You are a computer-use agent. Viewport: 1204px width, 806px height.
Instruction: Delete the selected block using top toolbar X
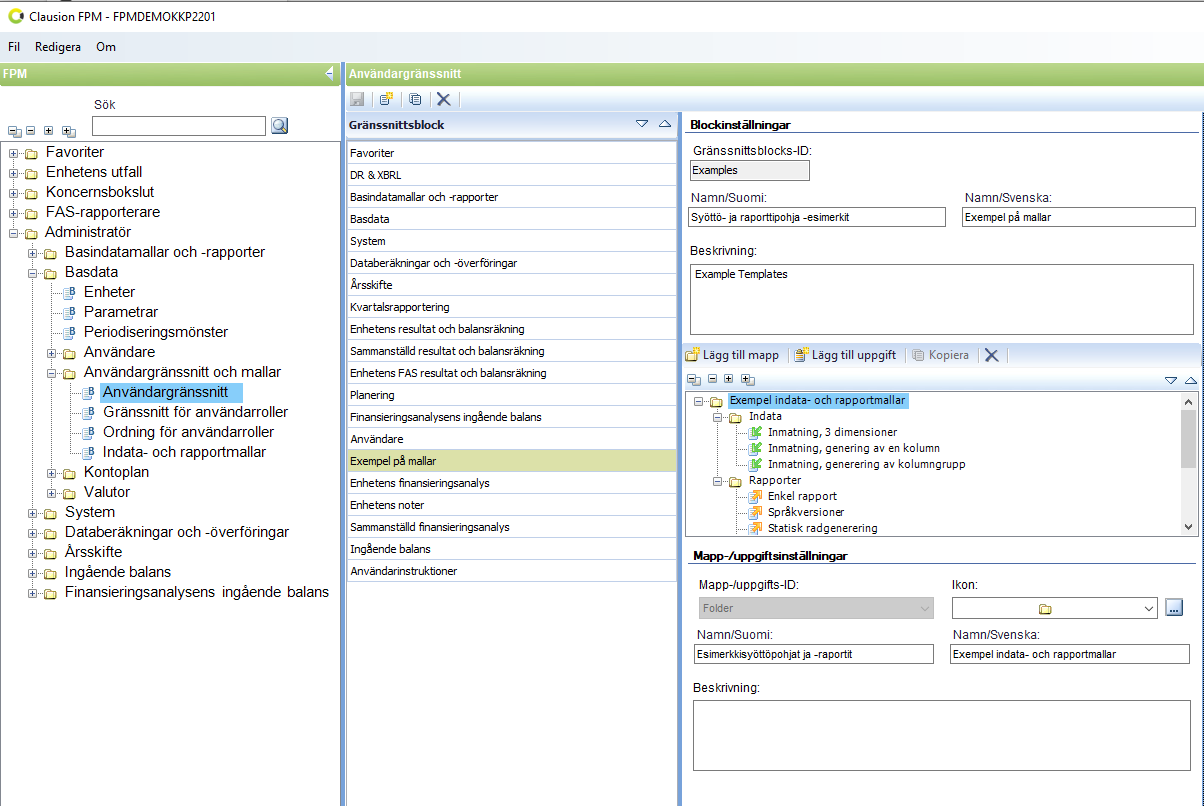point(444,99)
